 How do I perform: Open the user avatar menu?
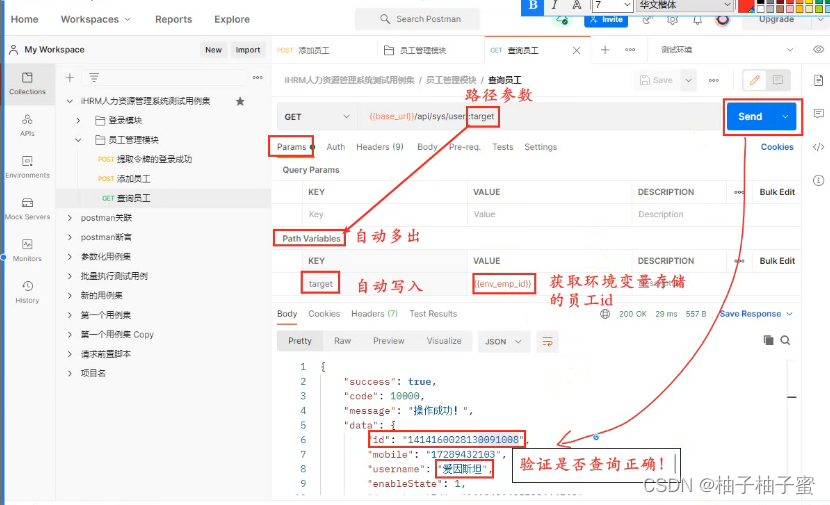723,20
